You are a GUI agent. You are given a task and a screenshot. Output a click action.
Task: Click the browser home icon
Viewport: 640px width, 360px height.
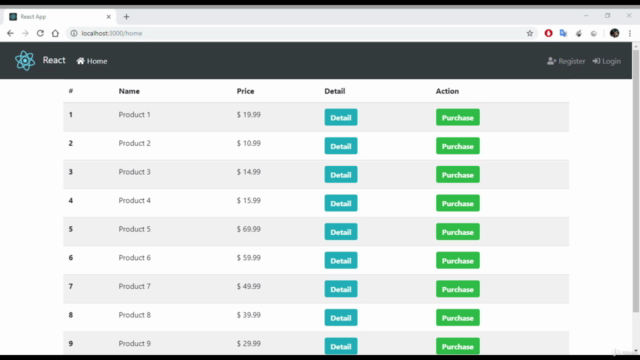click(x=55, y=33)
